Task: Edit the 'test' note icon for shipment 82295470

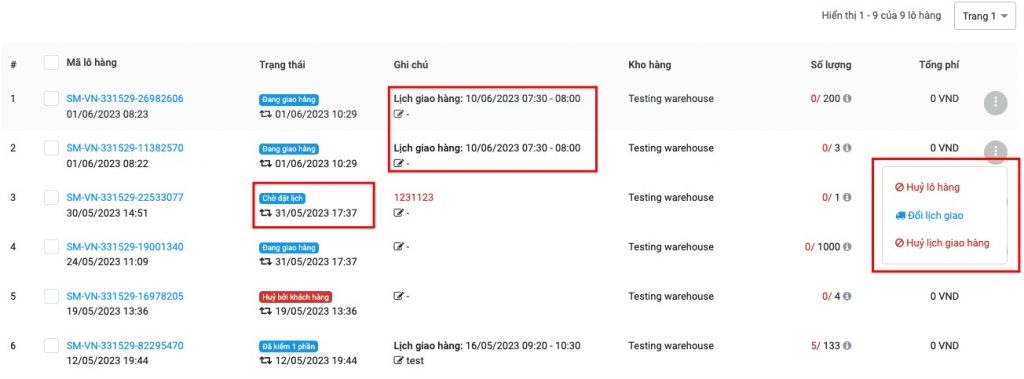Action: pos(398,361)
